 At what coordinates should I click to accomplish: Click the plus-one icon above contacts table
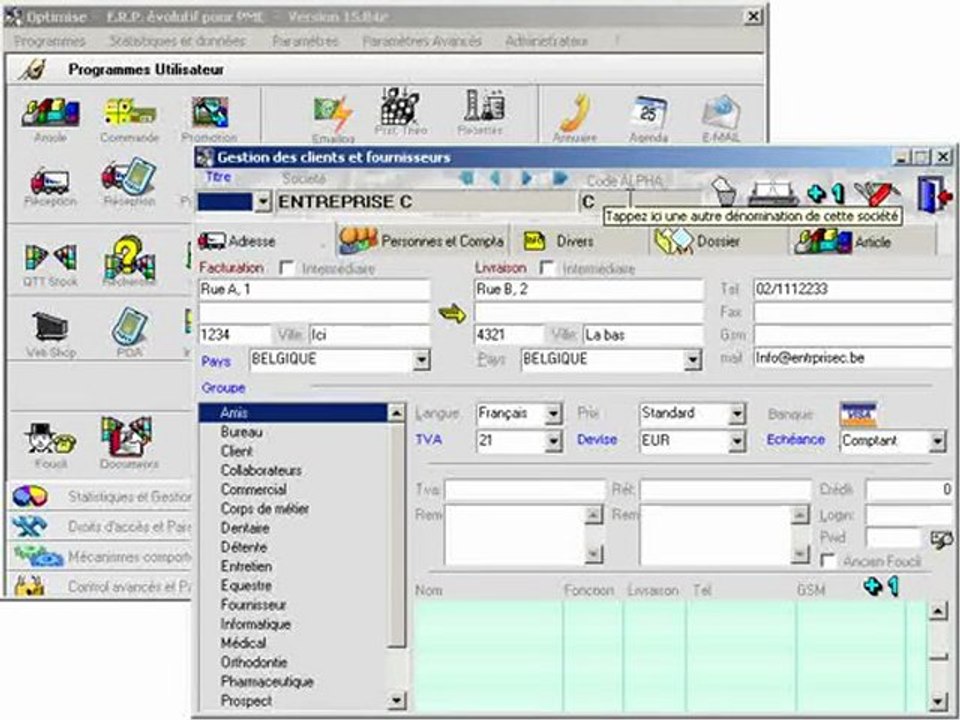point(880,587)
